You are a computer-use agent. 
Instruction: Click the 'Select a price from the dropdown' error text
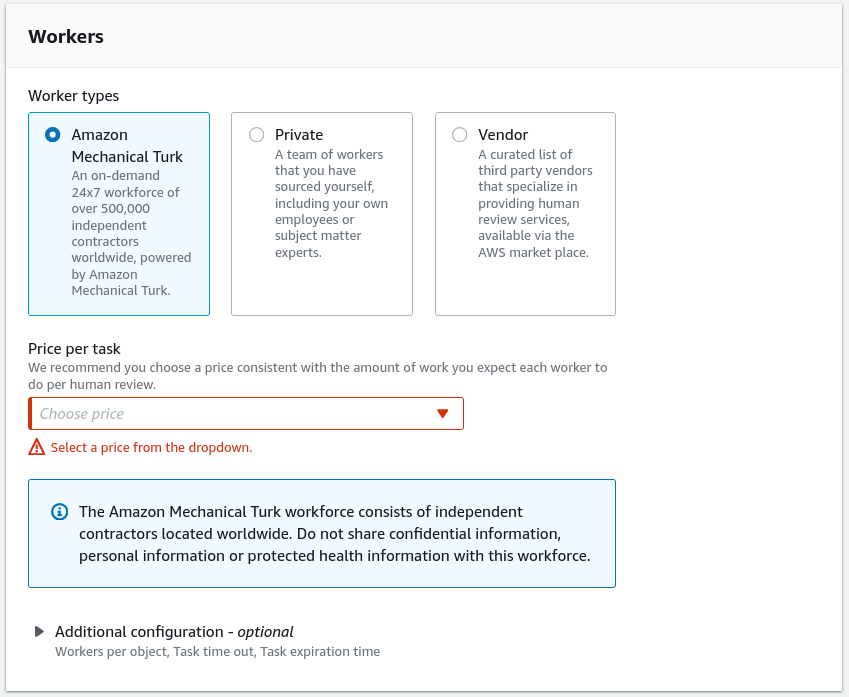coord(152,447)
